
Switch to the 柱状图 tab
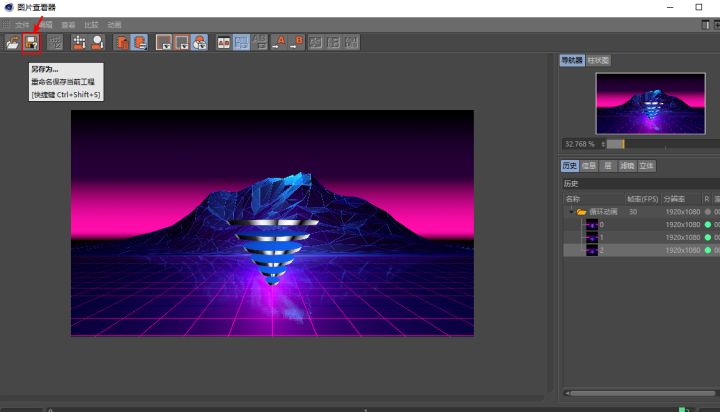pos(599,60)
